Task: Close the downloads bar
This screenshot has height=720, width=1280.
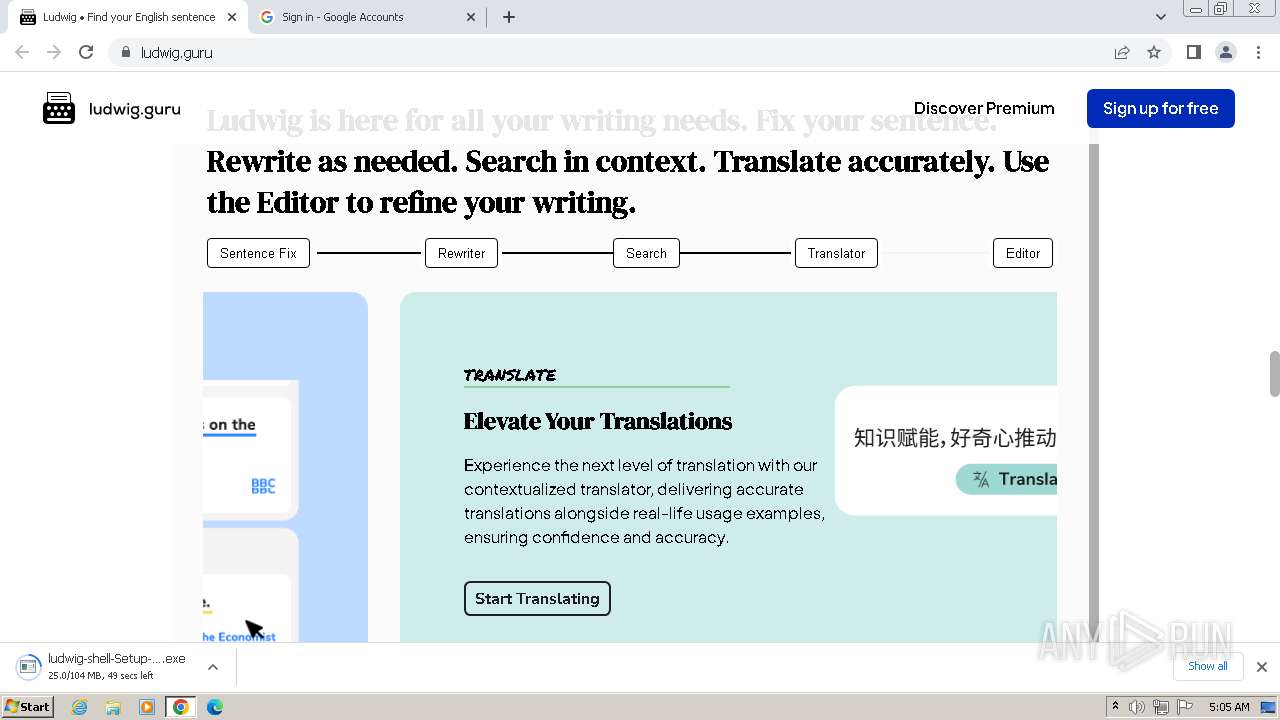Action: coord(1262,667)
